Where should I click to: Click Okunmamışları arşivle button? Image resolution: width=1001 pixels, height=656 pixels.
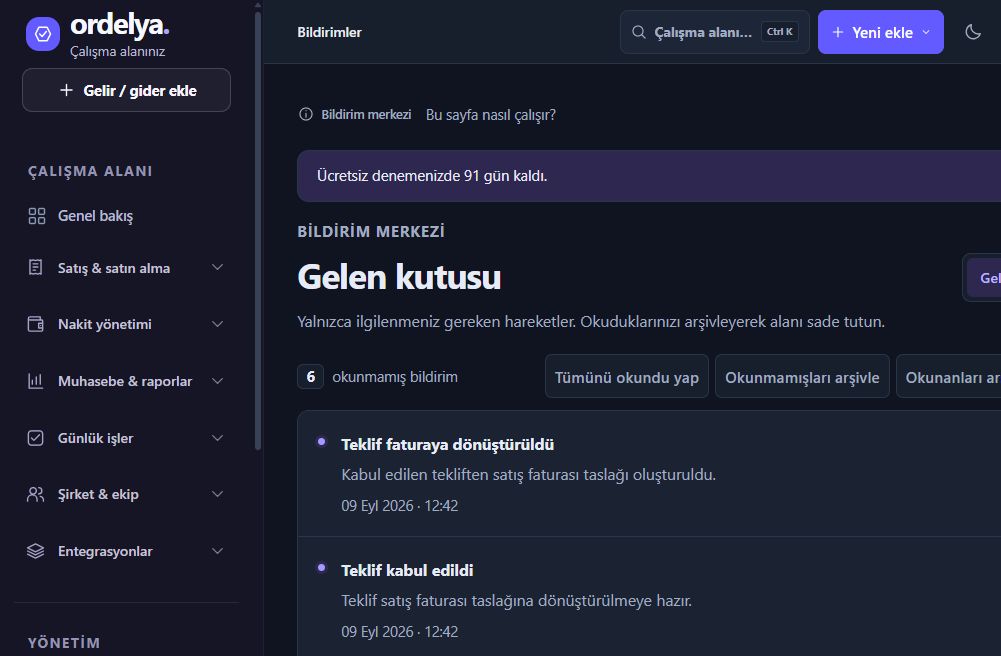[x=802, y=376]
